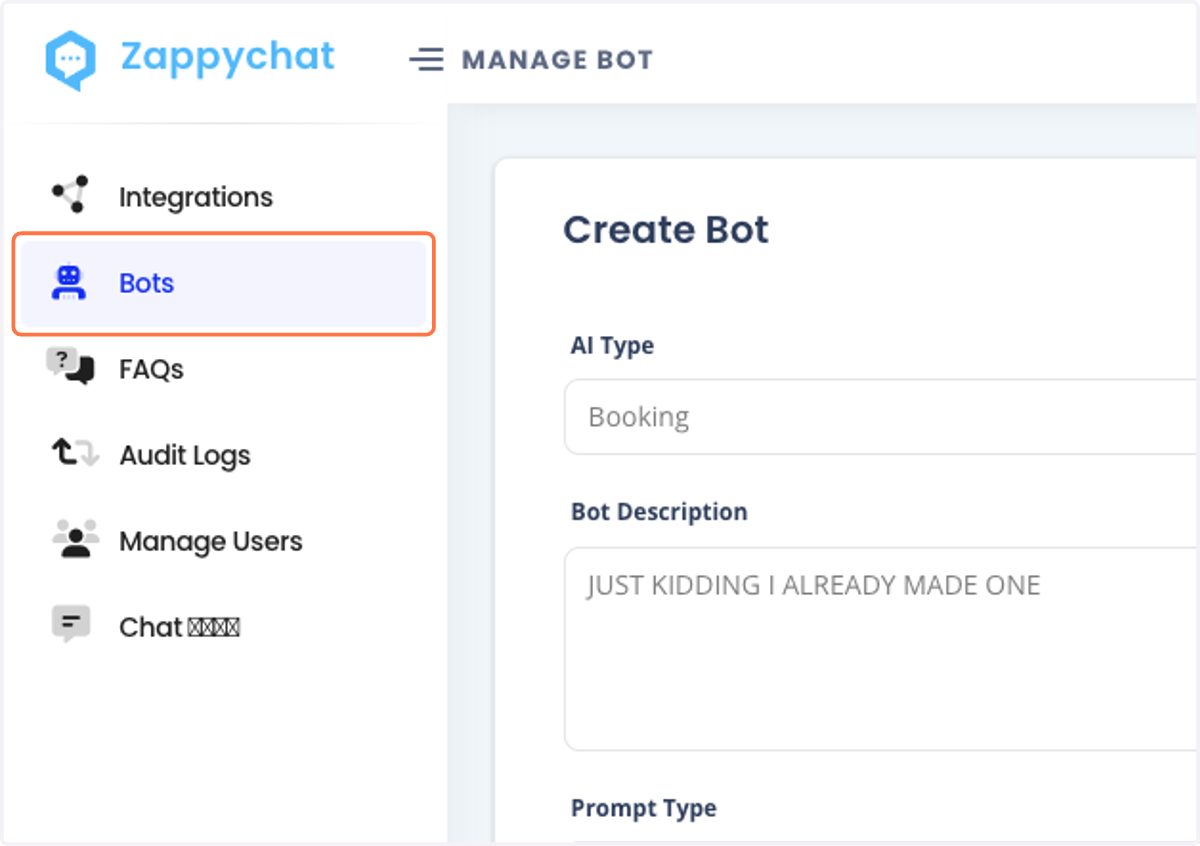Click the Zappychat brand name text
Viewport: 1200px width, 846px height.
pos(228,56)
